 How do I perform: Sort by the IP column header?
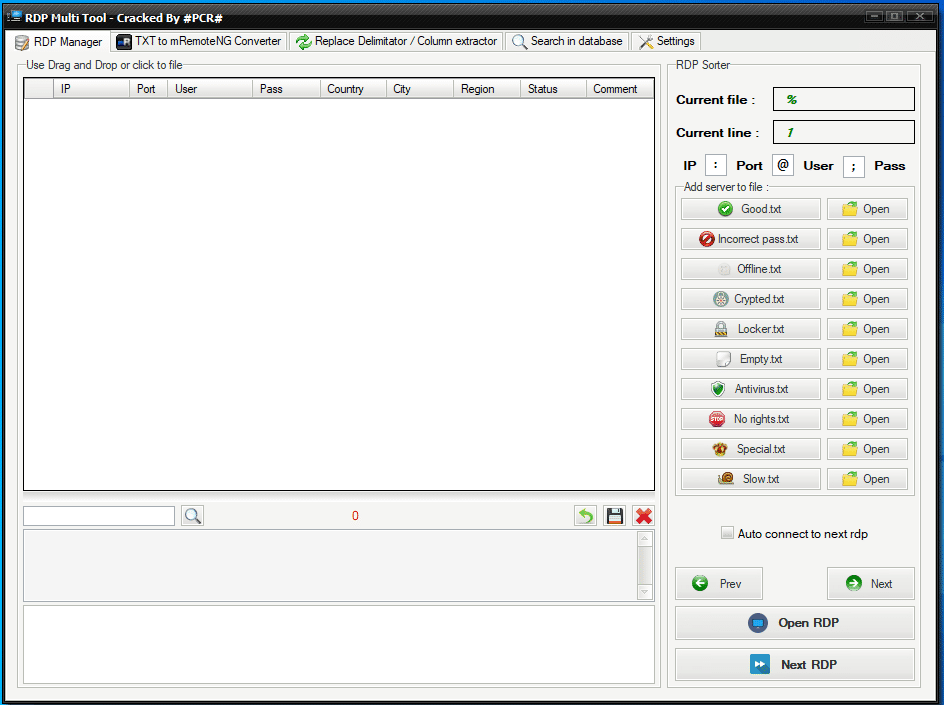point(91,89)
